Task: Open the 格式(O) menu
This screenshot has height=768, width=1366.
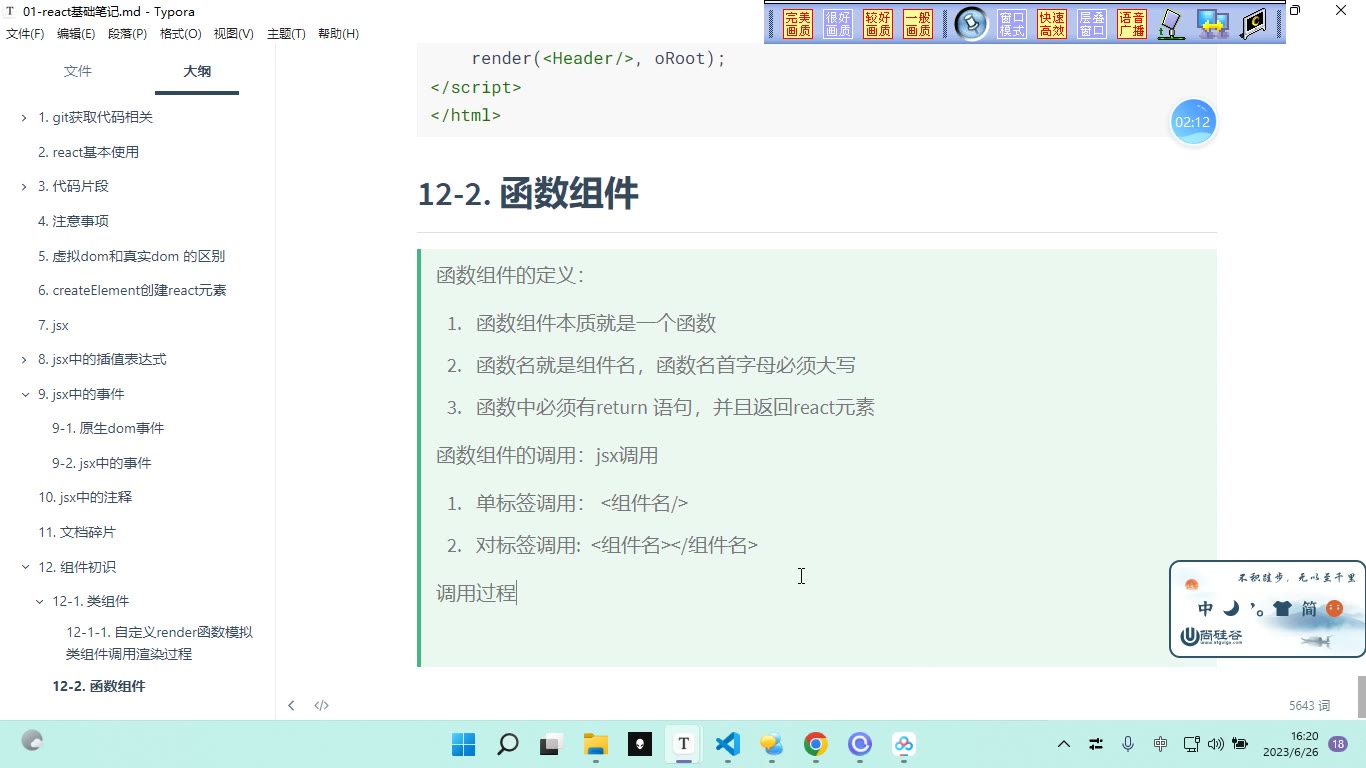Action: [x=180, y=33]
